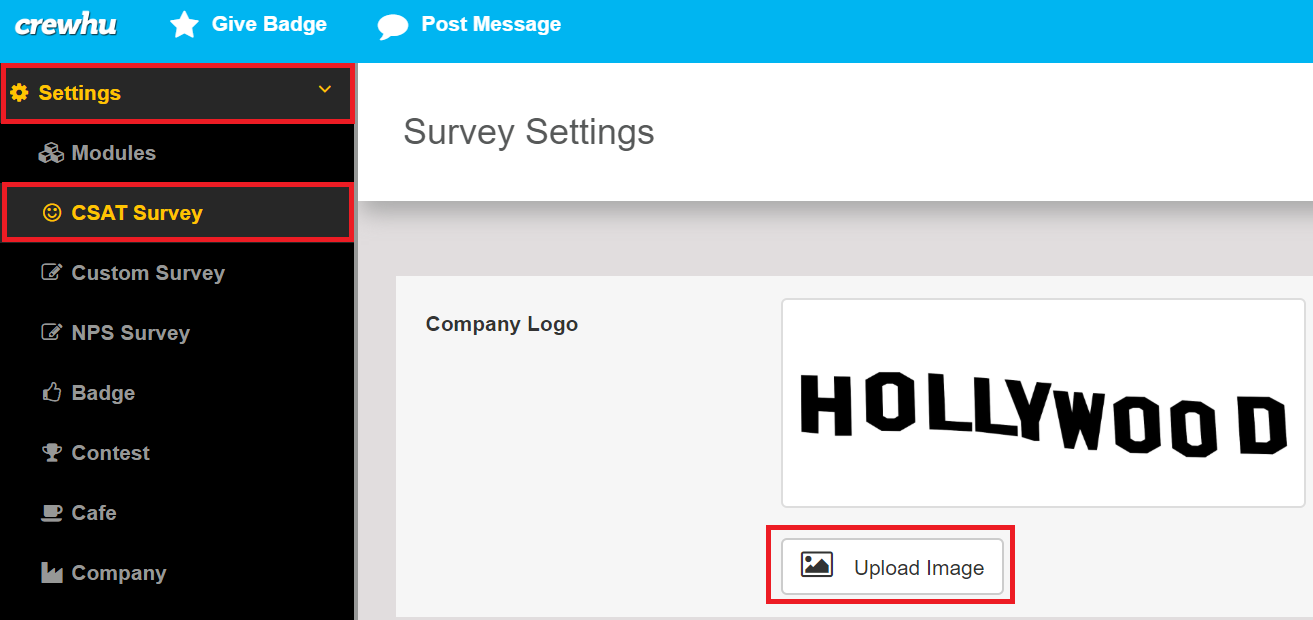Image resolution: width=1313 pixels, height=620 pixels.
Task: Click the Custom Survey pencil icon
Action: click(51, 272)
